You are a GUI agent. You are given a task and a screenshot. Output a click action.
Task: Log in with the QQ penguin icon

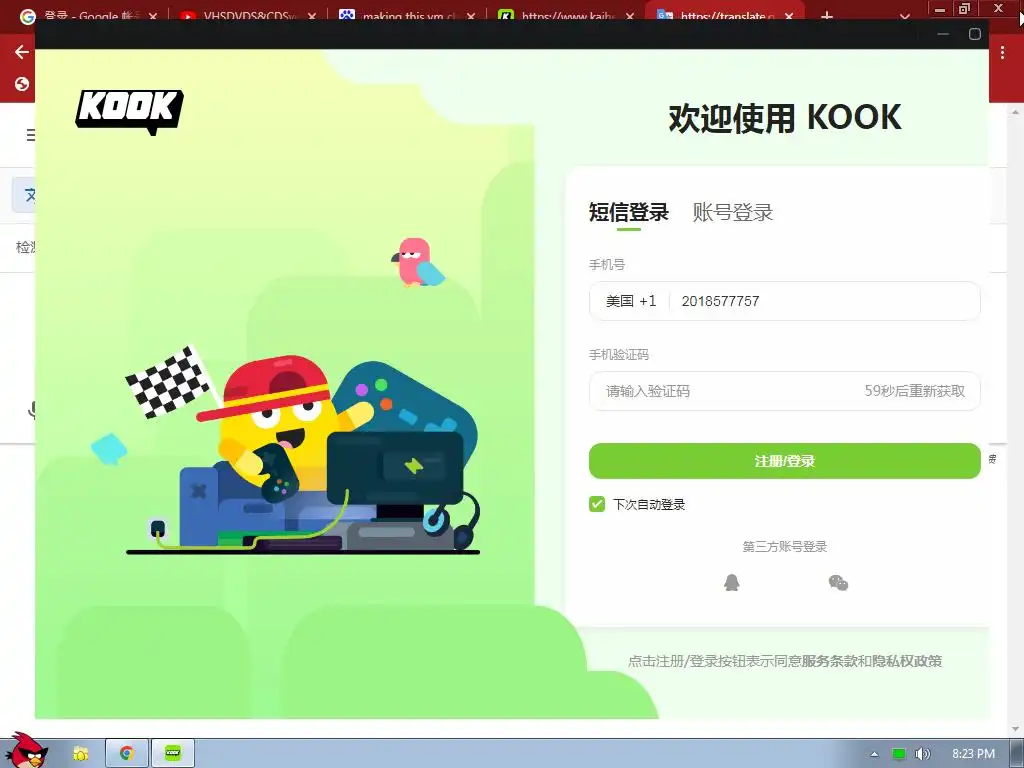(x=731, y=583)
